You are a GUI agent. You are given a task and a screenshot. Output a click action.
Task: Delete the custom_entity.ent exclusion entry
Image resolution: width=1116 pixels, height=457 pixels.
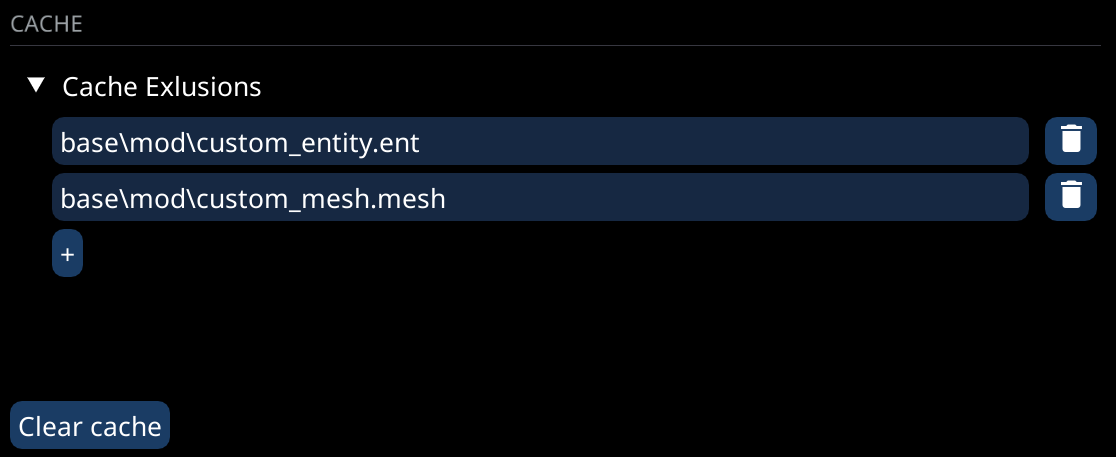(1070, 141)
